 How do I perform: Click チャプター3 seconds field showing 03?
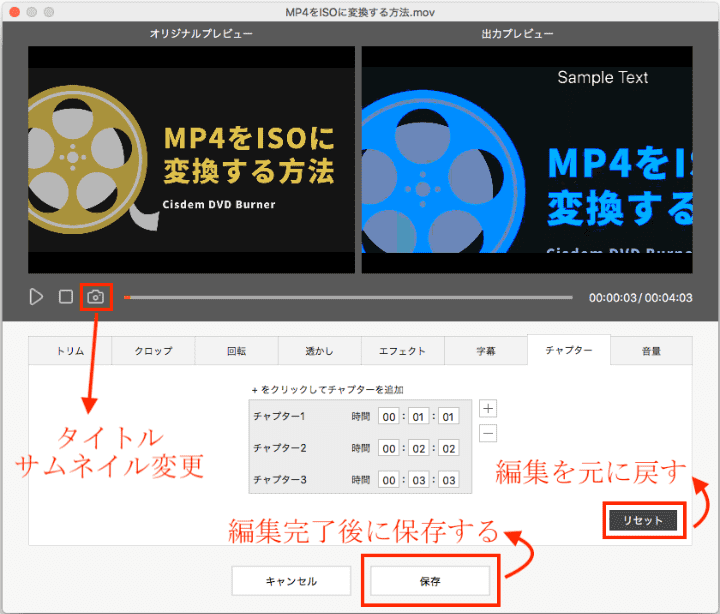point(449,480)
